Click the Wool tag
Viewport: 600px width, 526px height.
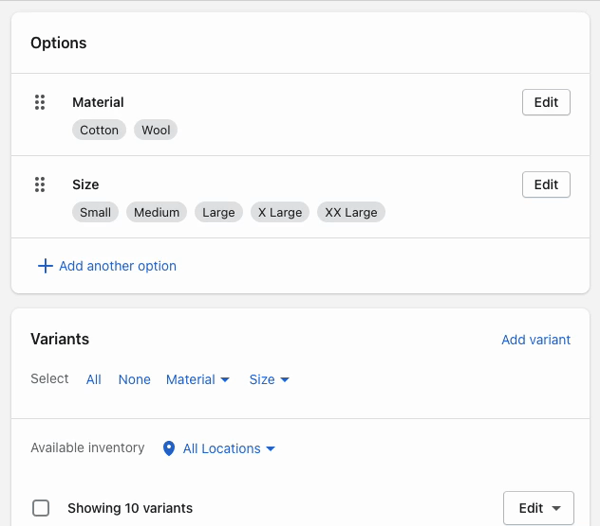156,130
